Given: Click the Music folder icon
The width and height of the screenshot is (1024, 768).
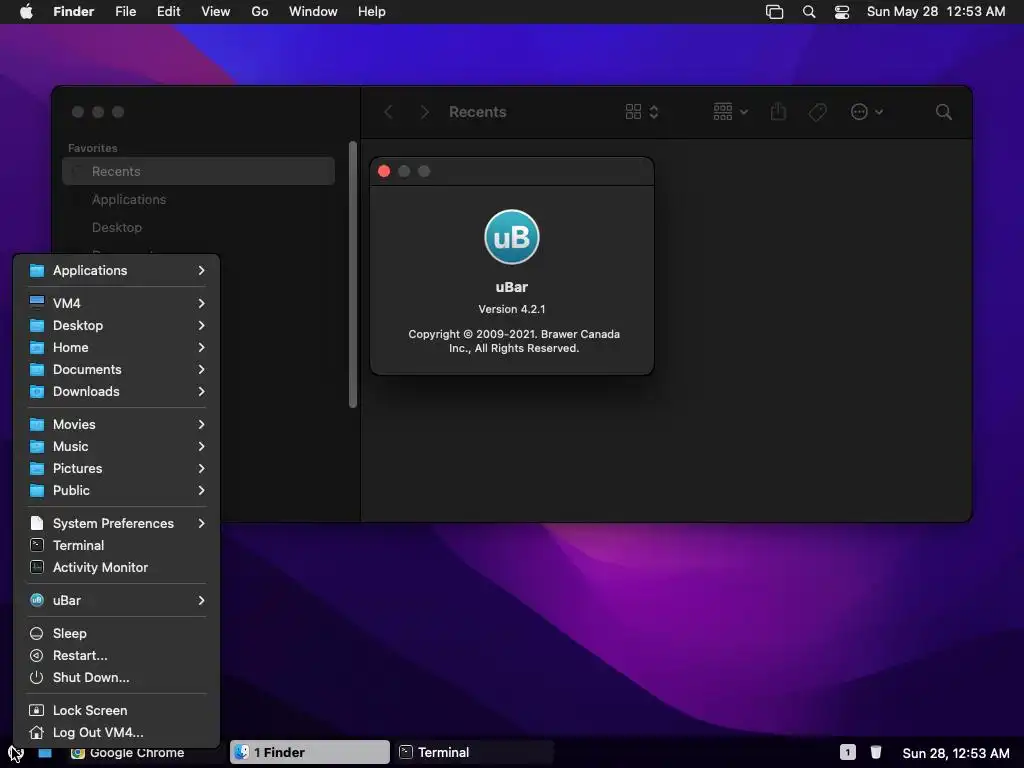Looking at the screenshot, I should (37, 447).
